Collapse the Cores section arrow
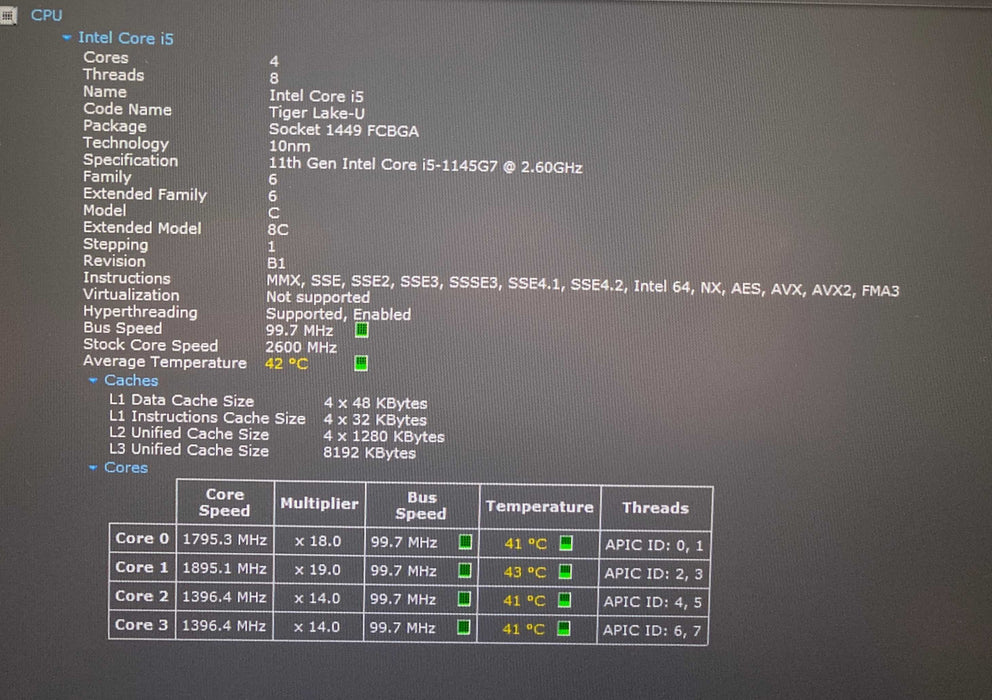The height and width of the screenshot is (700, 992). 92,468
